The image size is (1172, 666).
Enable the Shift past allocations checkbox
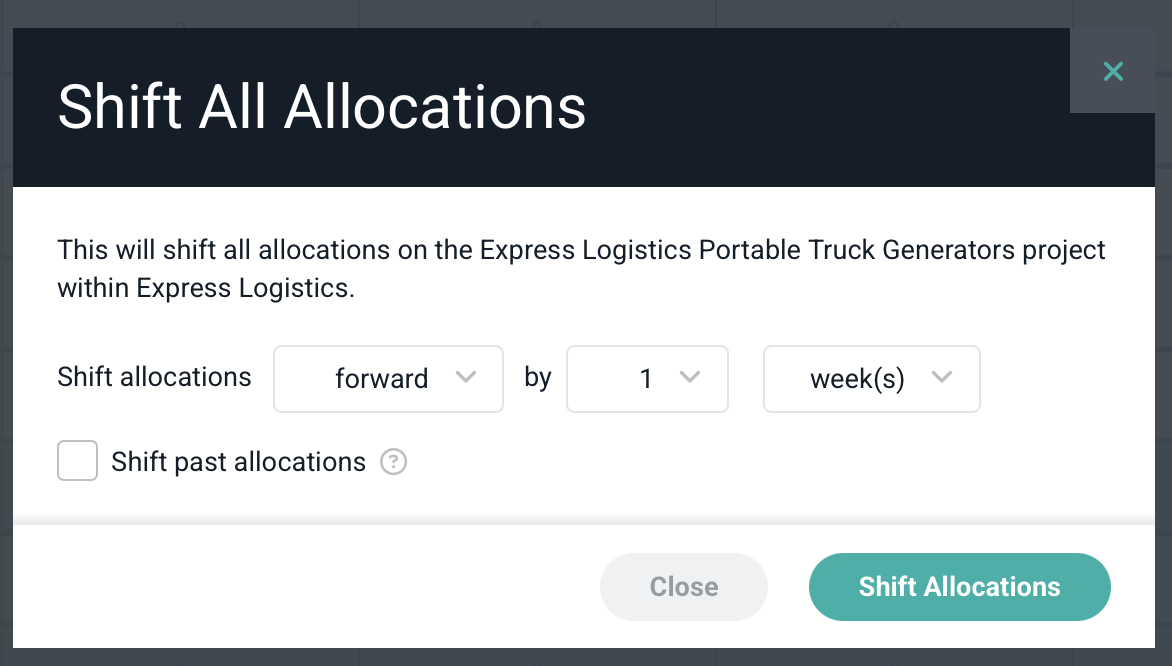point(77,462)
